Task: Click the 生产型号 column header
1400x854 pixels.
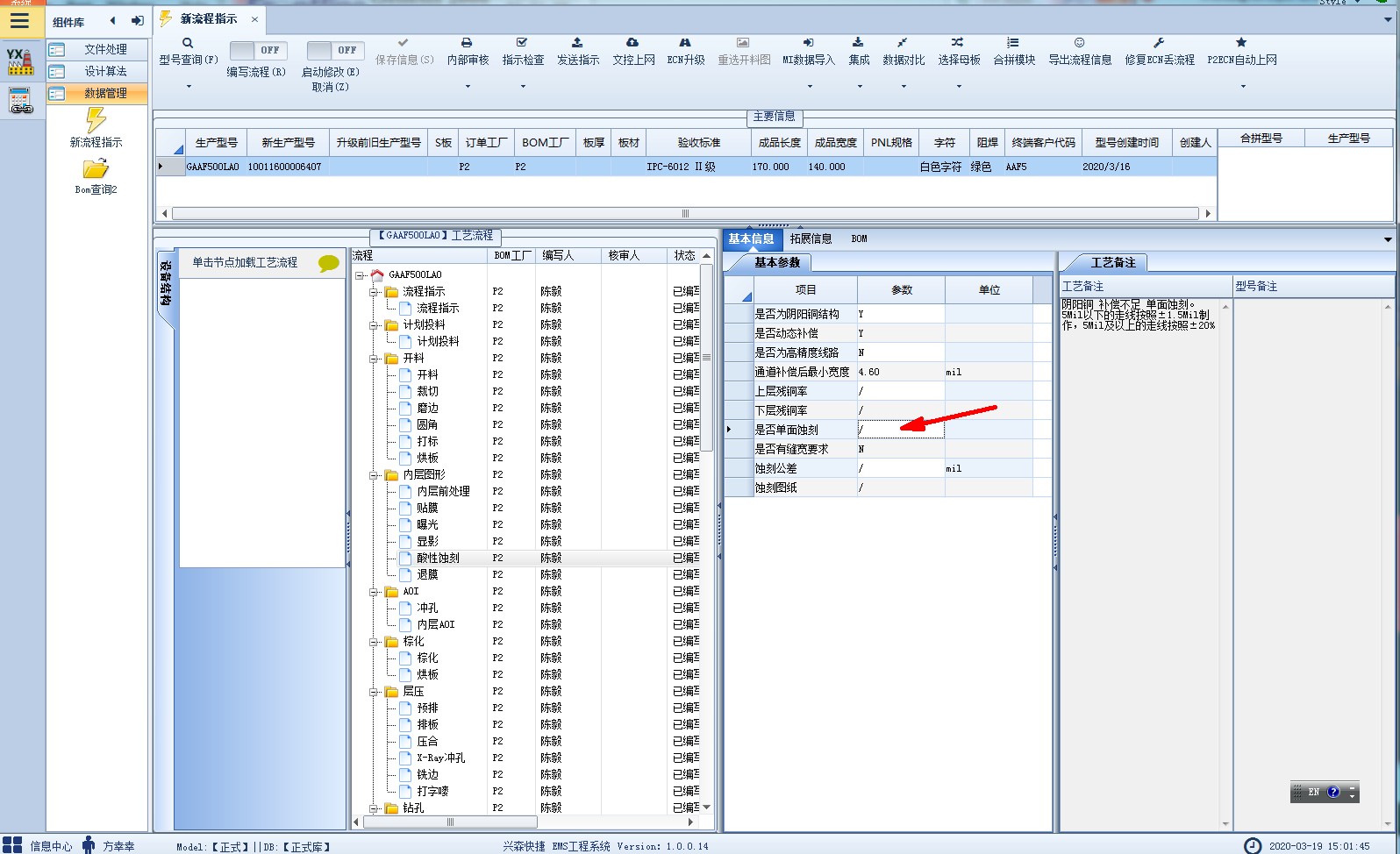Action: [x=216, y=142]
